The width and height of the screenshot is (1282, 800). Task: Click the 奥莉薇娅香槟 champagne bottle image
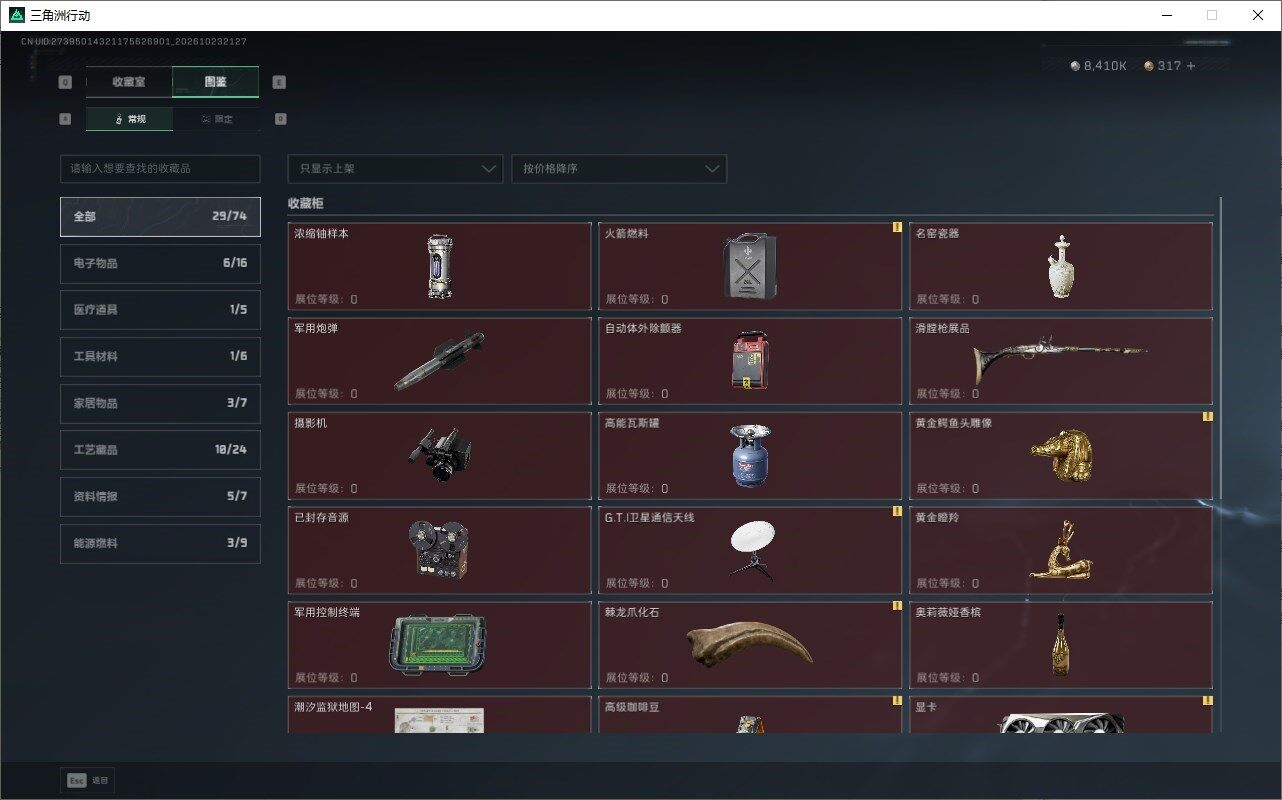coord(1060,645)
